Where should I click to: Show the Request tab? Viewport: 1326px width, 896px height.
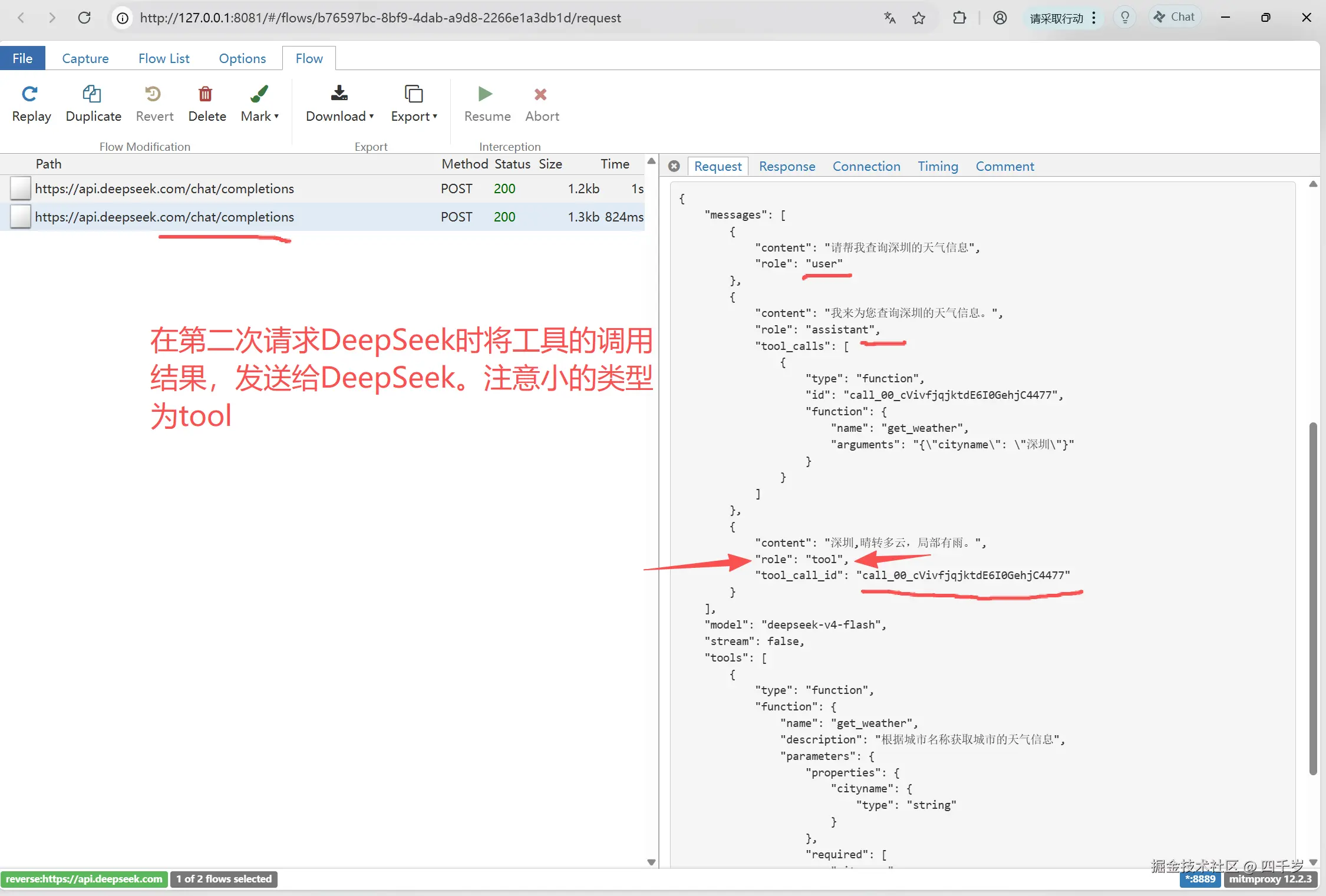pyautogui.click(x=718, y=167)
